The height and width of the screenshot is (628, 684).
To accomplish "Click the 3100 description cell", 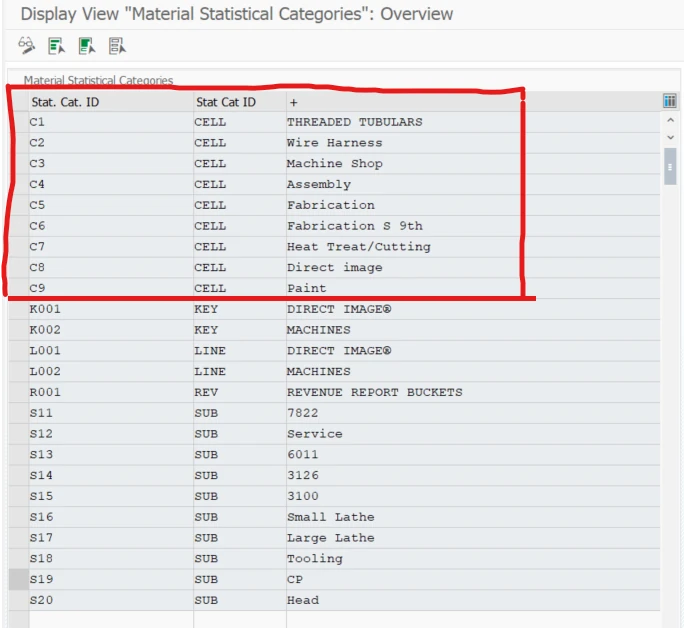I will pyautogui.click(x=473, y=496).
